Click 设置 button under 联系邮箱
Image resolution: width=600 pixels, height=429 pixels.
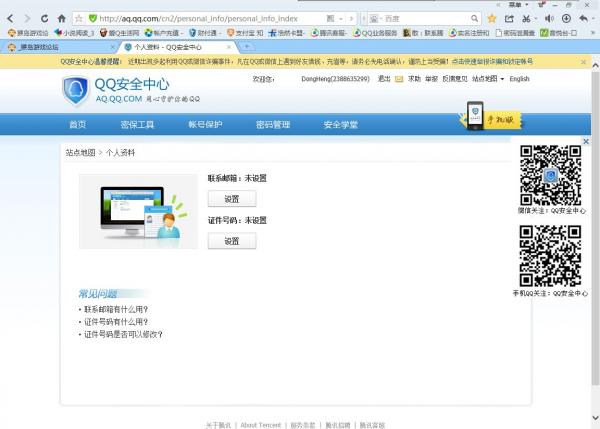[232, 199]
